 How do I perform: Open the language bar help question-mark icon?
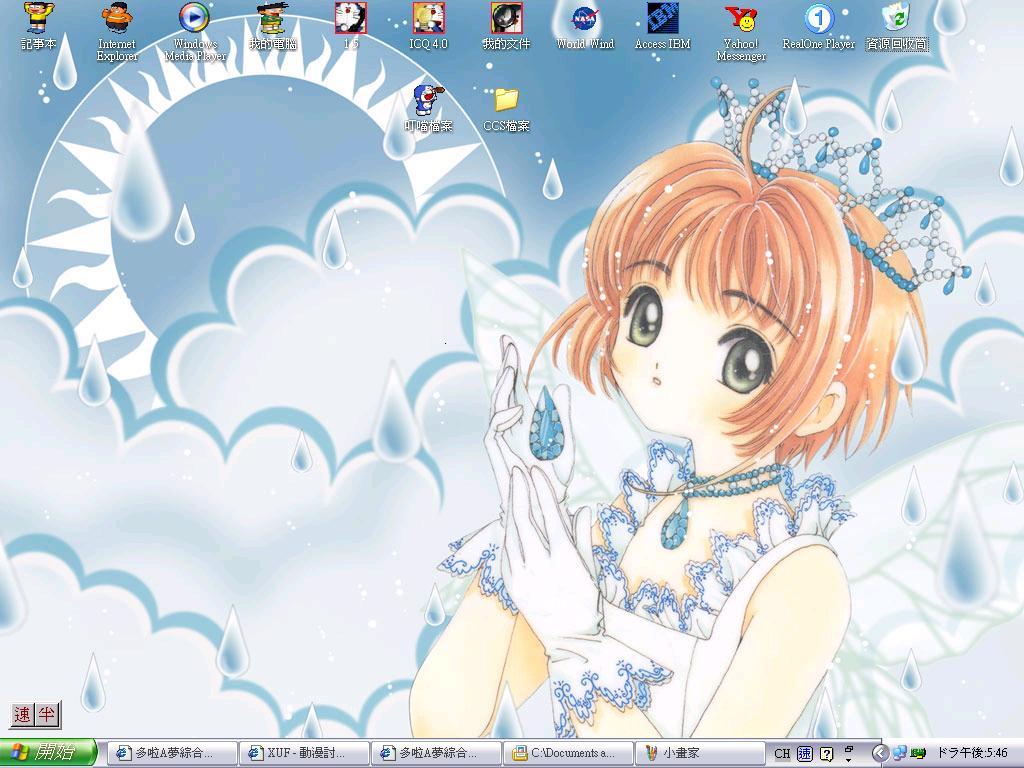pyautogui.click(x=826, y=754)
